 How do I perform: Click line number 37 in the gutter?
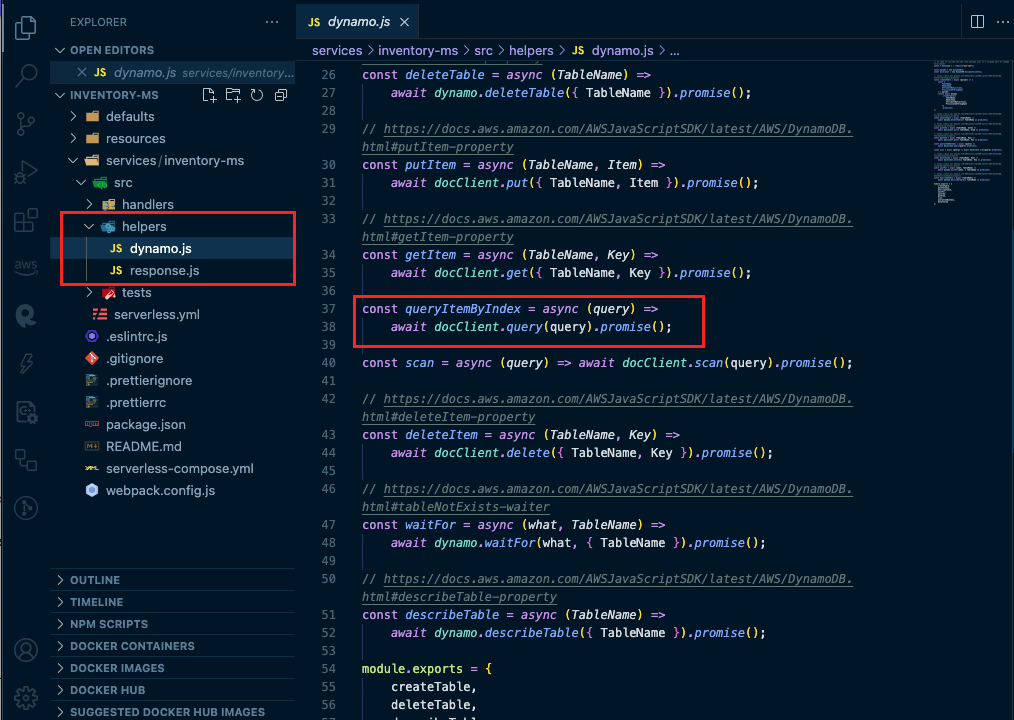pos(329,309)
